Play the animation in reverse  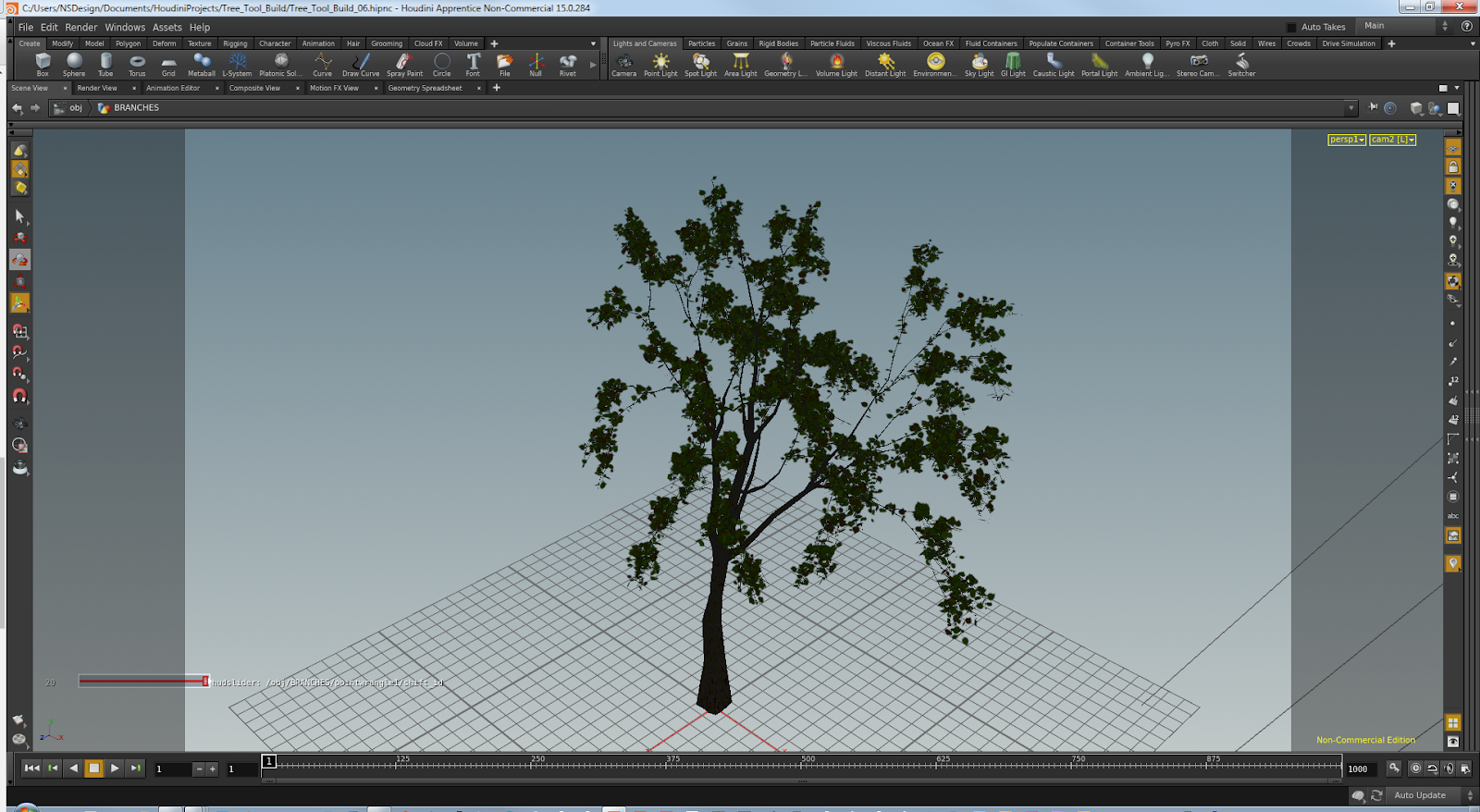[73, 768]
